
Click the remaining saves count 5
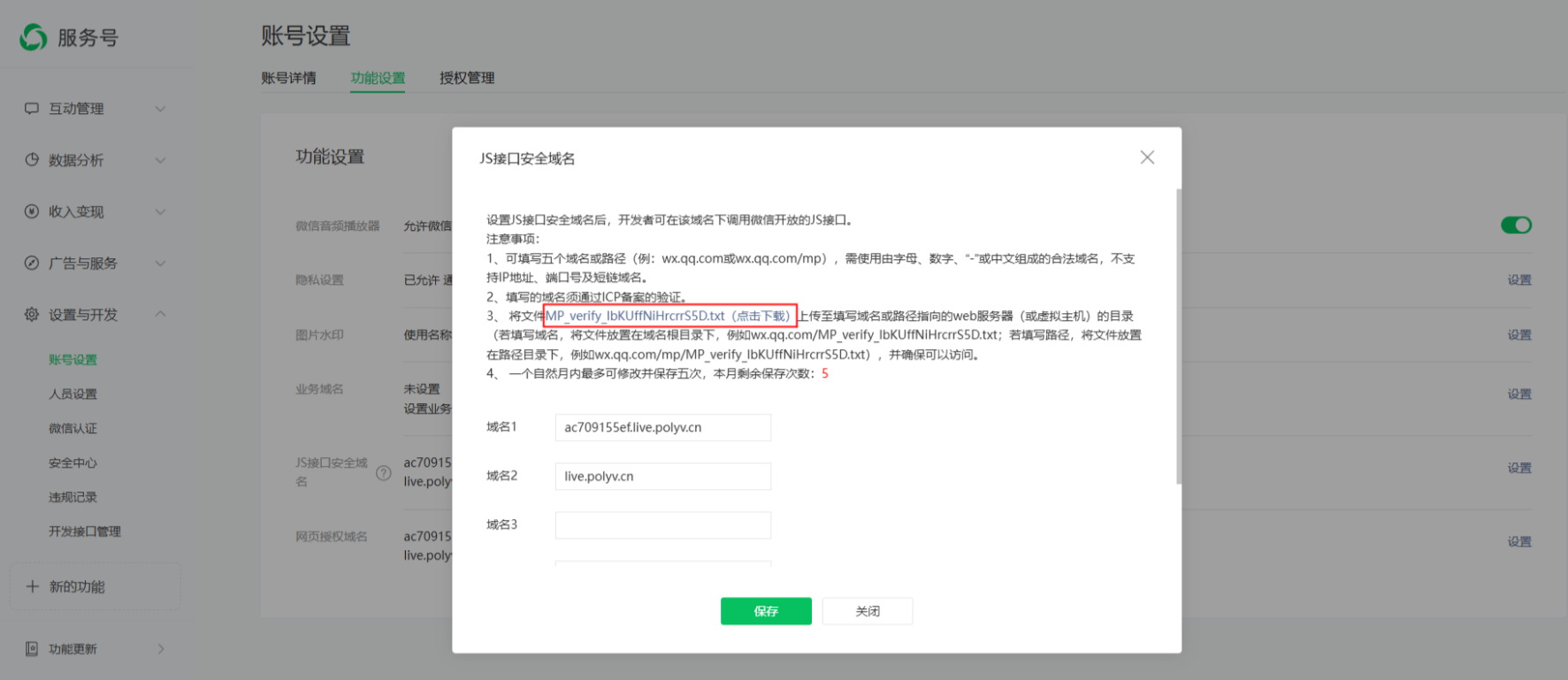(825, 373)
